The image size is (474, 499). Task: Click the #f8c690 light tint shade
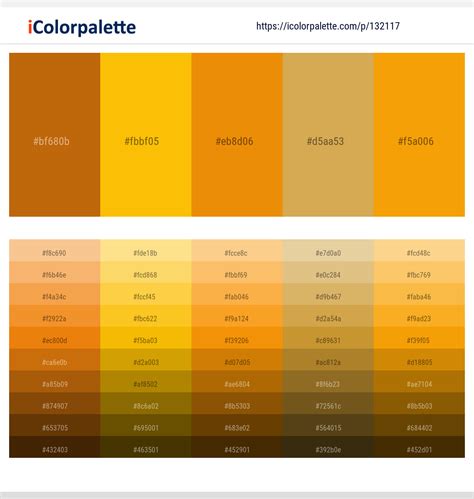click(x=55, y=251)
